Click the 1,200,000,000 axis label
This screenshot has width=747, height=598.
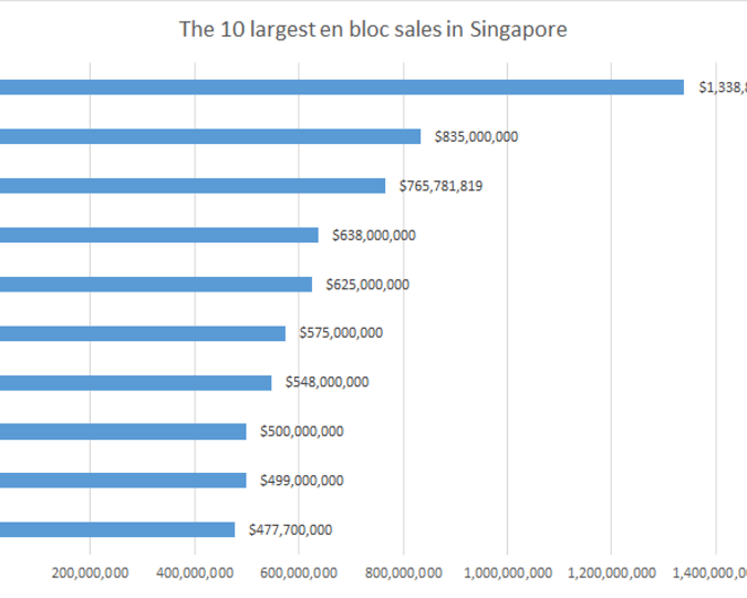[612, 573]
